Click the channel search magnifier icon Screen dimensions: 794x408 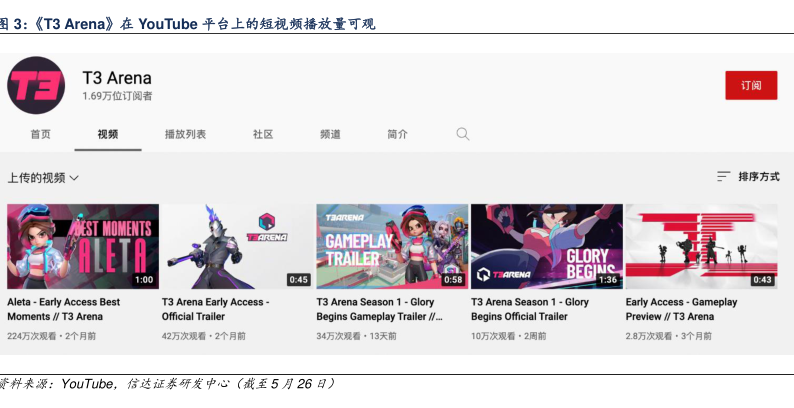click(x=463, y=134)
